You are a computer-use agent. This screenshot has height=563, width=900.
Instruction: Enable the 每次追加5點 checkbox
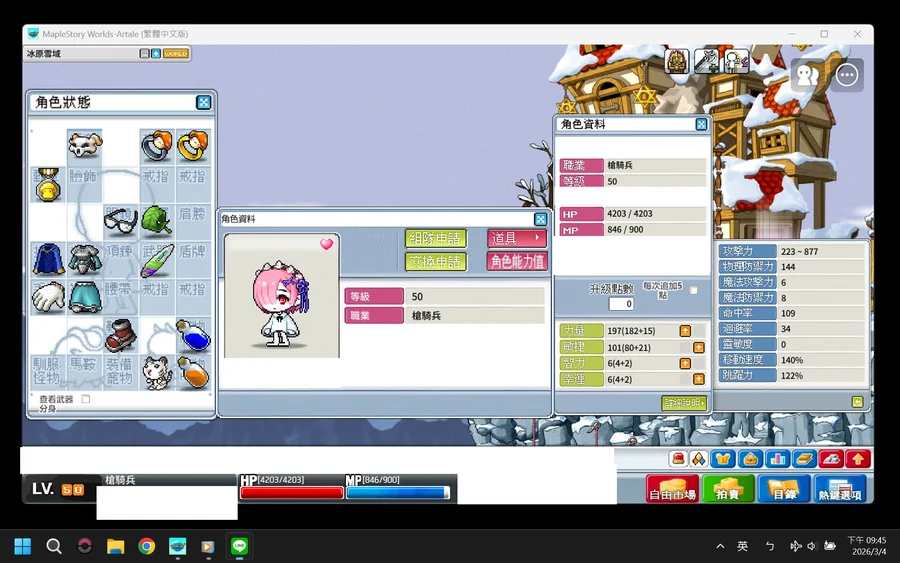693,290
